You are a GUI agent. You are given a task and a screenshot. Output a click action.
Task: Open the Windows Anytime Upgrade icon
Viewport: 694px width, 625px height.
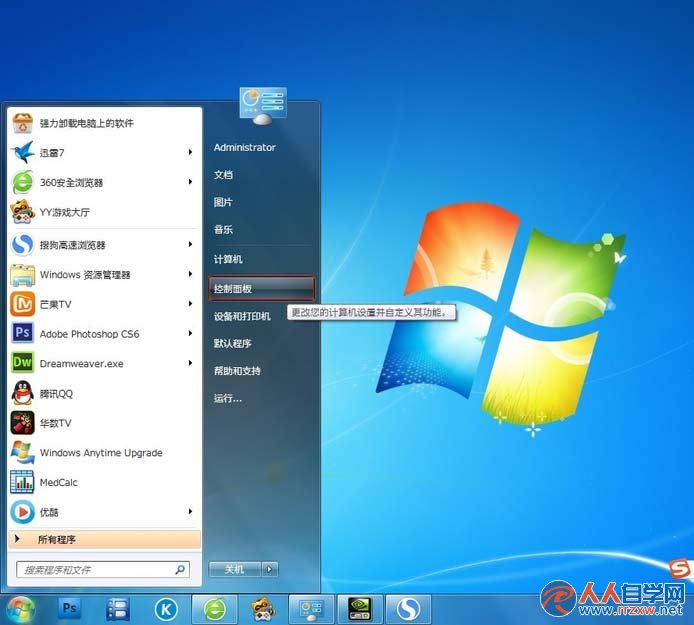pos(23,452)
